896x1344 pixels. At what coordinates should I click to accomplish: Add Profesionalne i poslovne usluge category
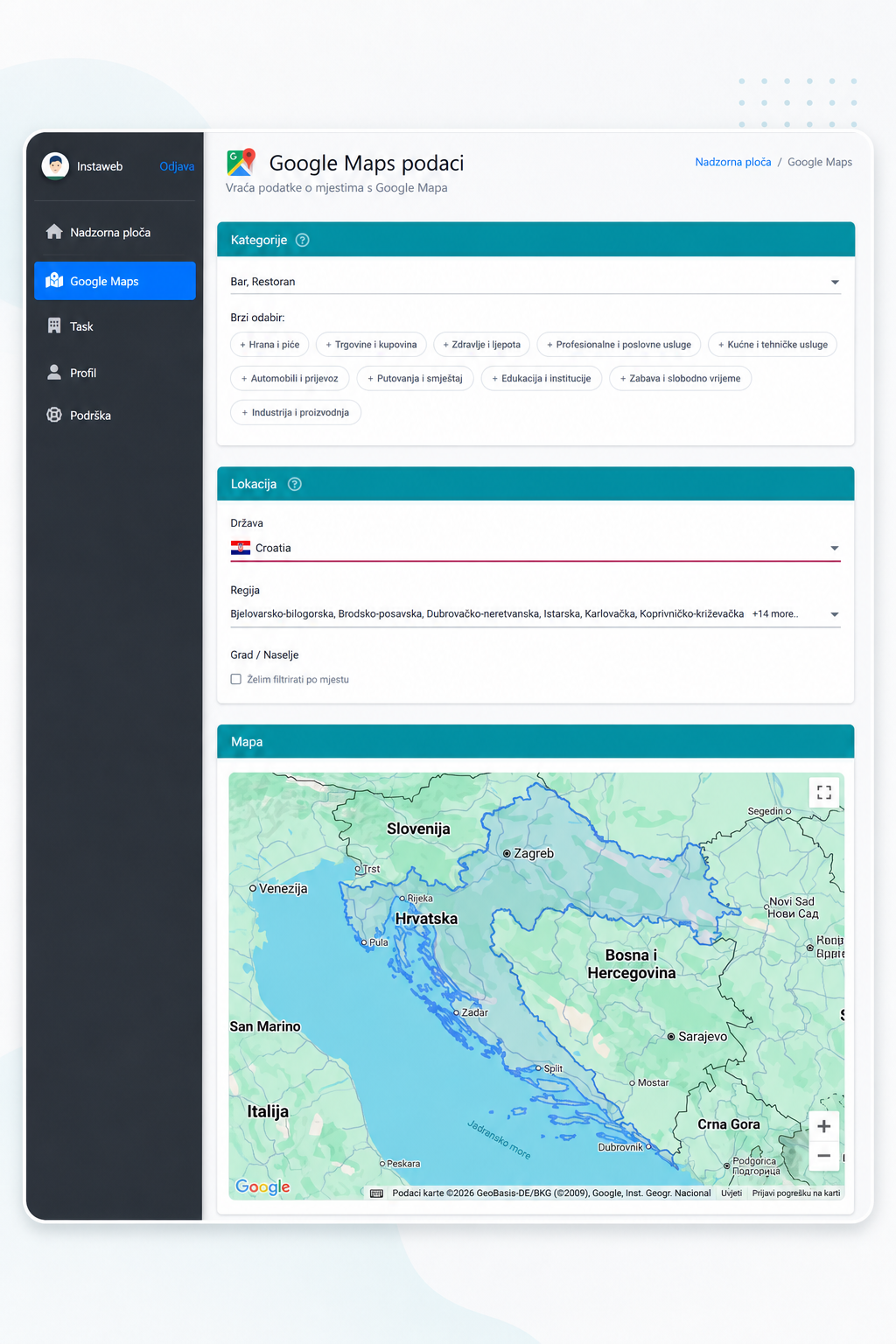[x=619, y=345]
